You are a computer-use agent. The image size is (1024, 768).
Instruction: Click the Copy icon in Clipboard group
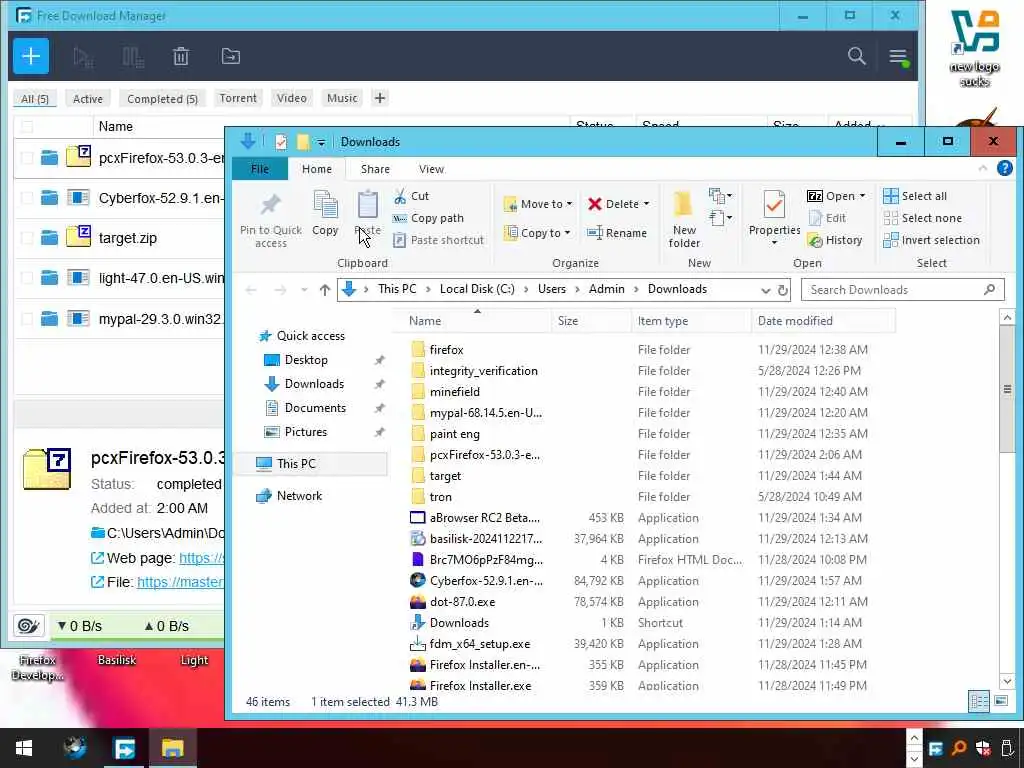pos(325,213)
